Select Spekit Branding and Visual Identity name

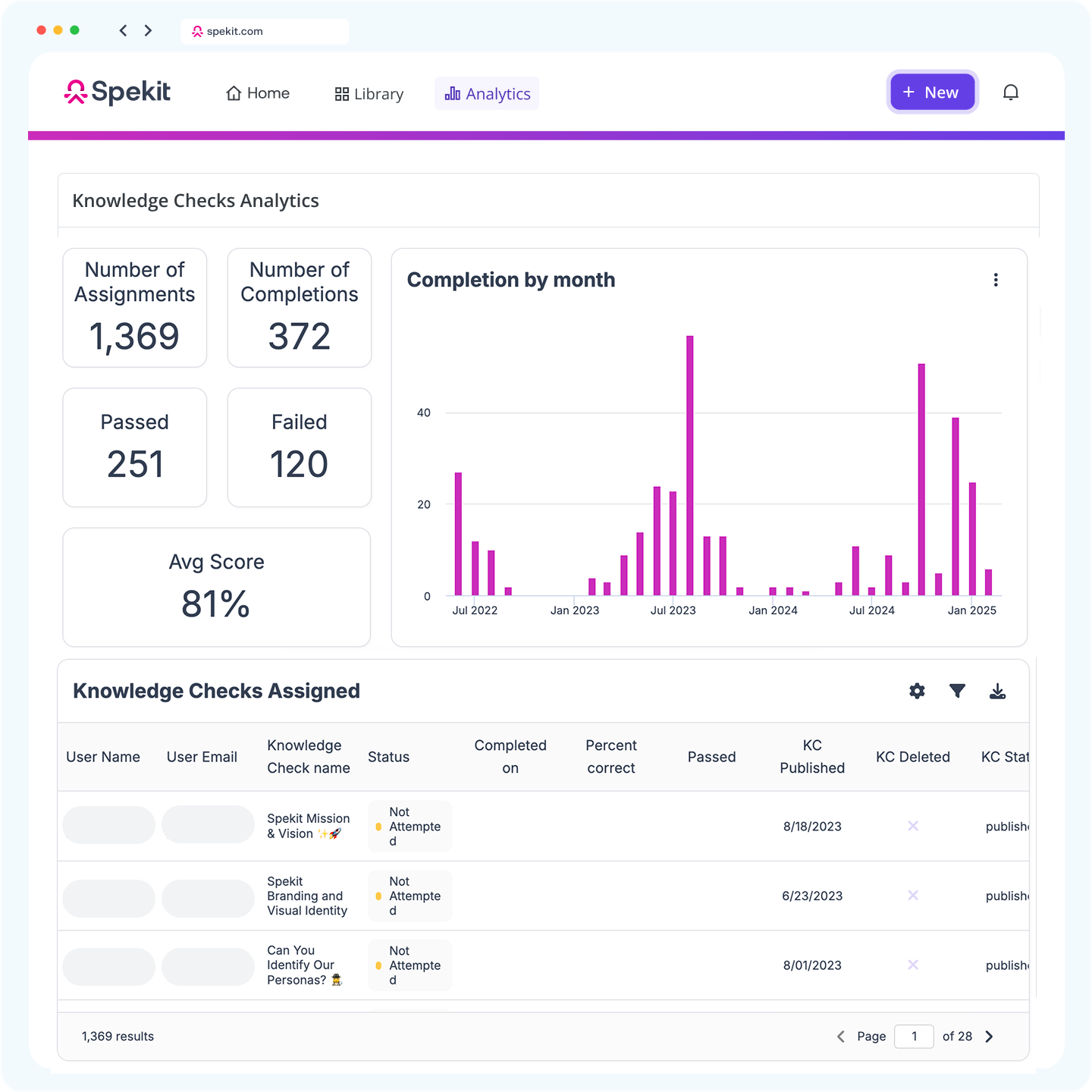point(307,896)
